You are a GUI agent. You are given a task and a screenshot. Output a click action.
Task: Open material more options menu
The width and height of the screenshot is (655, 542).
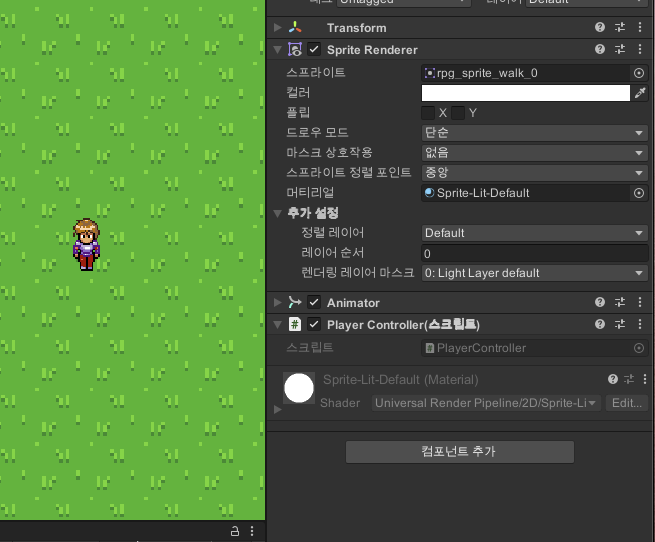pyautogui.click(x=645, y=379)
